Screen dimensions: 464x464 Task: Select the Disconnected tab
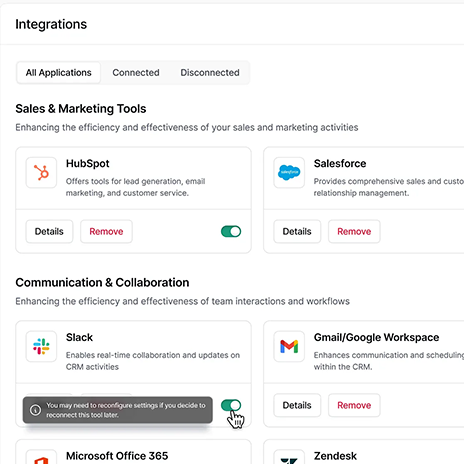210,73
